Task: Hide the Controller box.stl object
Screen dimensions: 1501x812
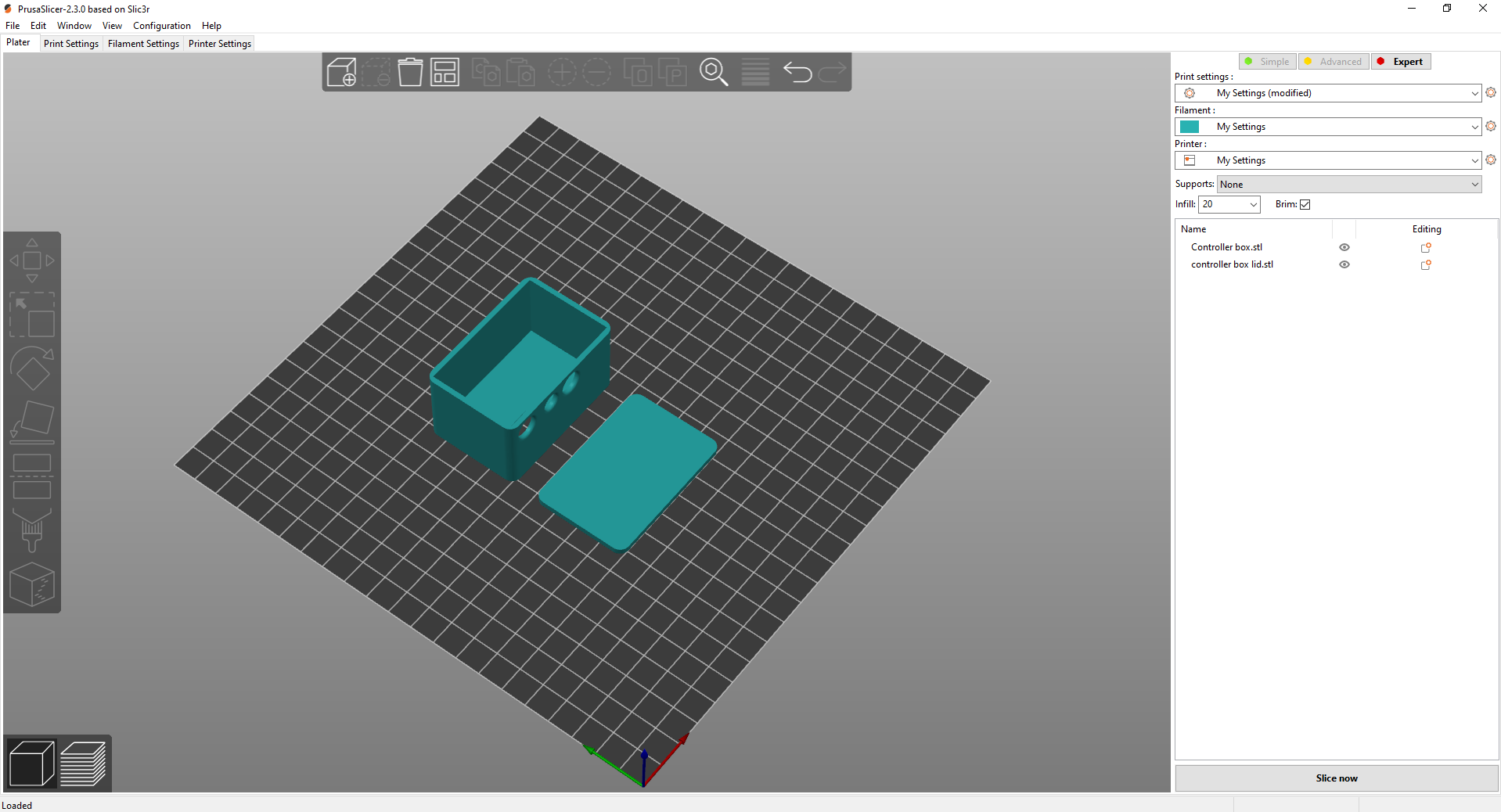Action: click(1344, 247)
